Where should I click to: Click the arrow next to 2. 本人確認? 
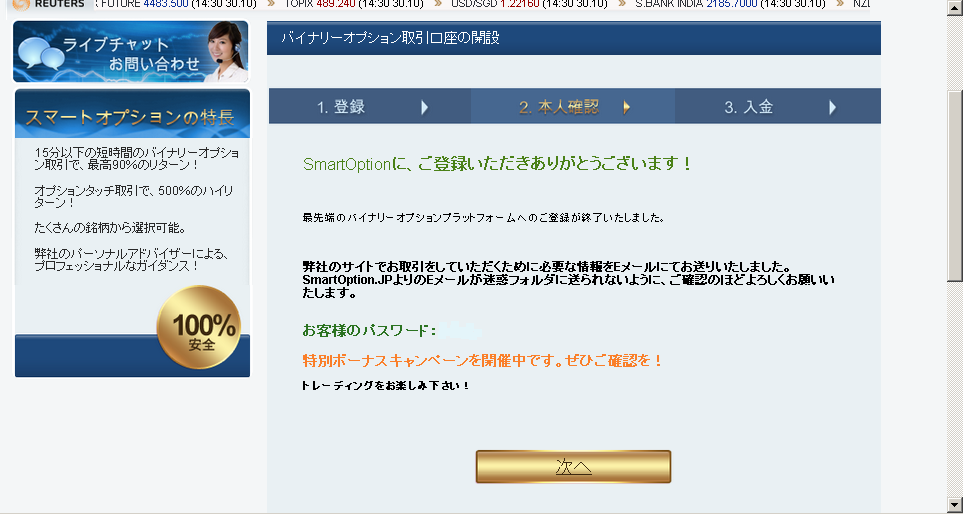click(x=626, y=107)
